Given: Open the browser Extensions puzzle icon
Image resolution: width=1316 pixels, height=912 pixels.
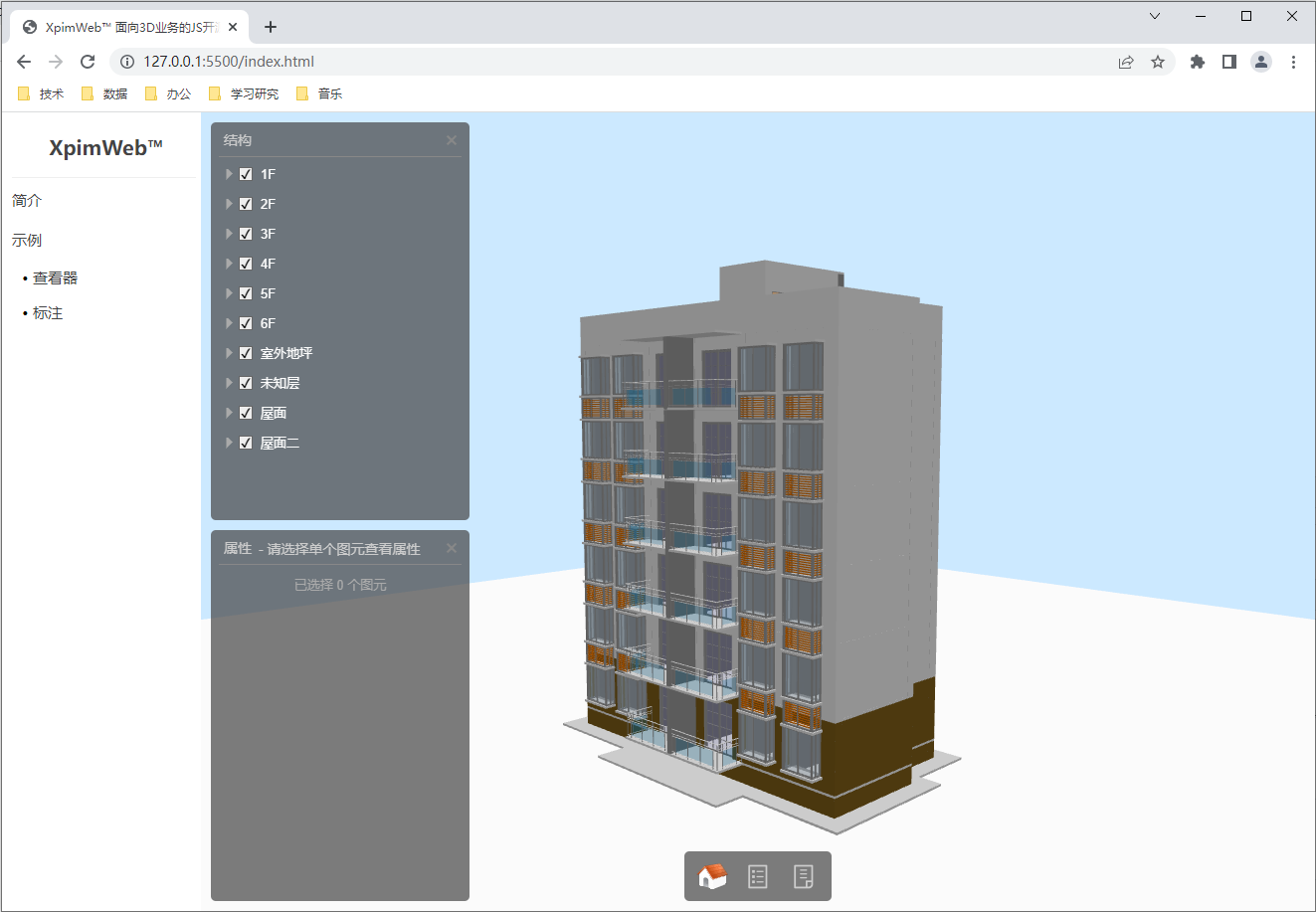Looking at the screenshot, I should tap(1197, 62).
